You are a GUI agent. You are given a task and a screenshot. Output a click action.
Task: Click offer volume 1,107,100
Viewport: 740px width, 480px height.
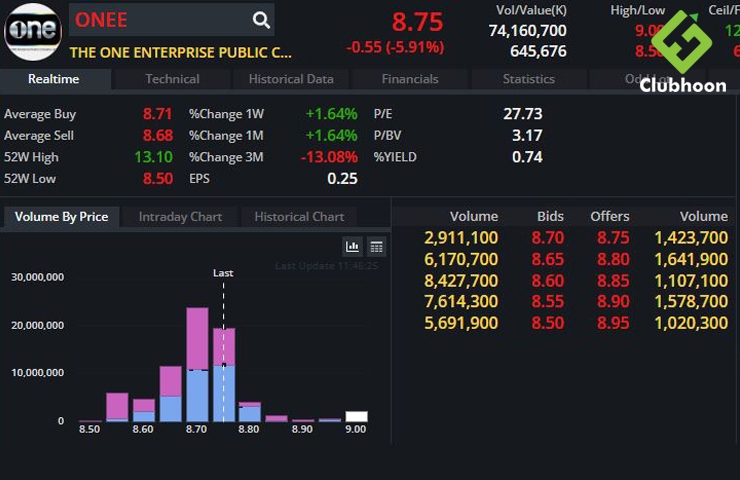pos(691,281)
